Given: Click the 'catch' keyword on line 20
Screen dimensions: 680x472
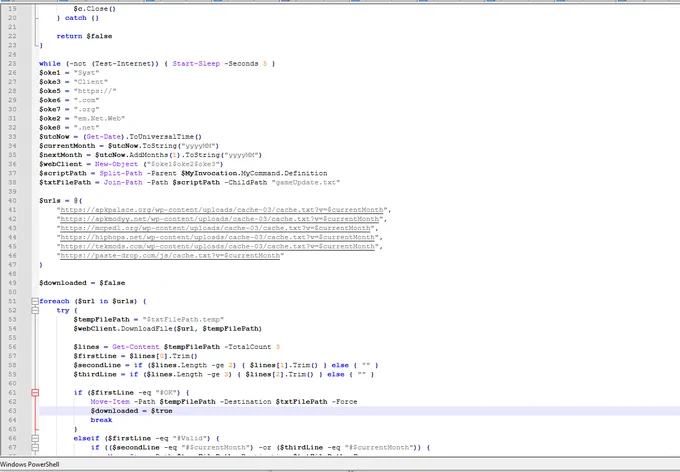Looking at the screenshot, I should pyautogui.click(x=75, y=18).
